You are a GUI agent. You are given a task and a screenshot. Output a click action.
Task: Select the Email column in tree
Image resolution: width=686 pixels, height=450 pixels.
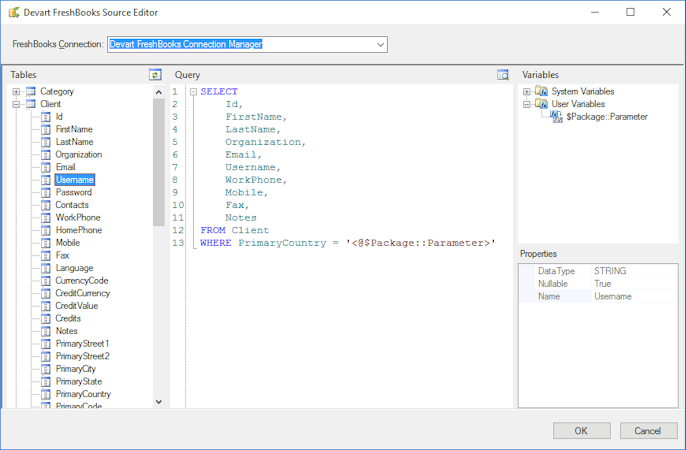pyautogui.click(x=65, y=167)
